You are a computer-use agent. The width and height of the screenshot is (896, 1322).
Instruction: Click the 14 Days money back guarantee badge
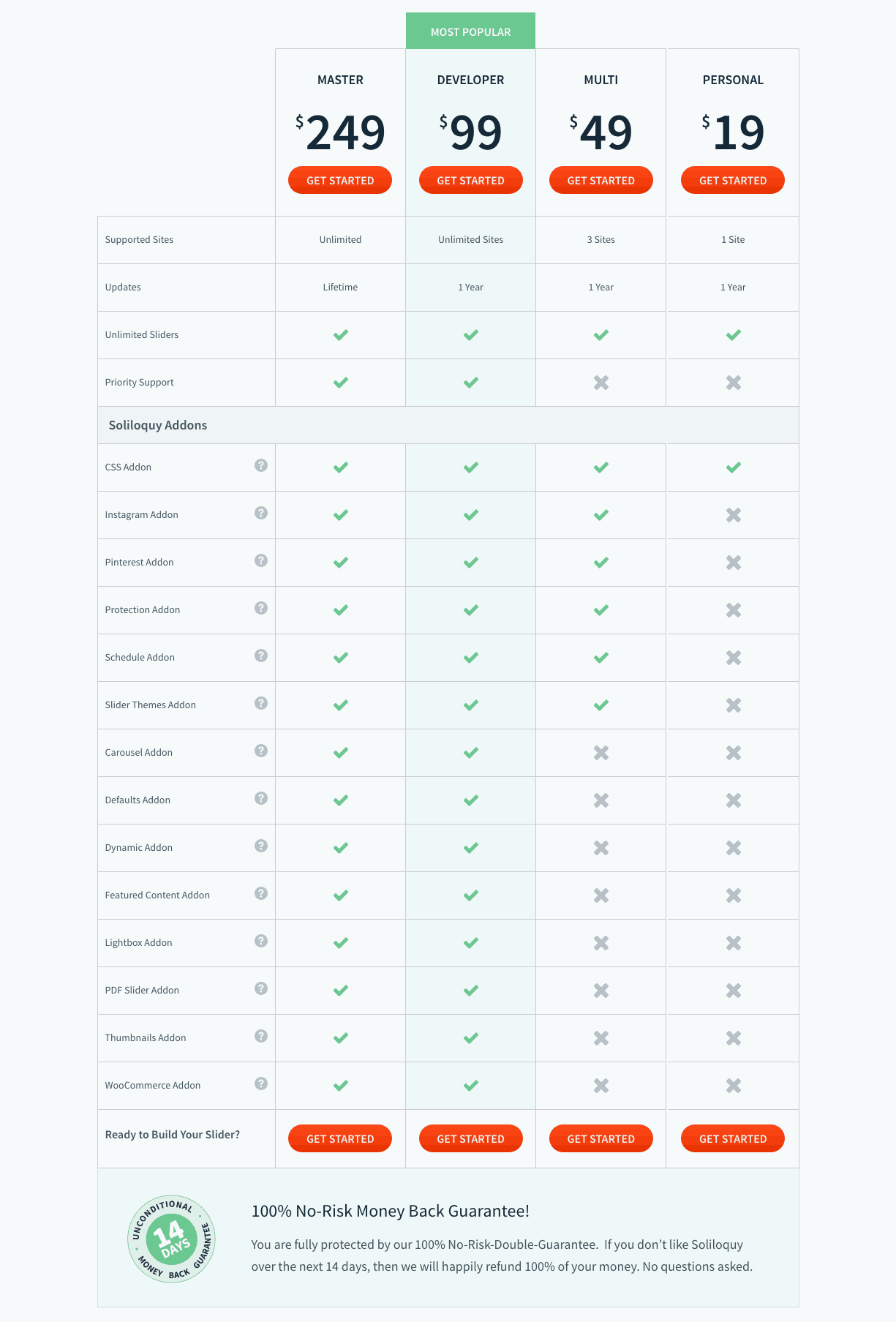pyautogui.click(x=171, y=1239)
